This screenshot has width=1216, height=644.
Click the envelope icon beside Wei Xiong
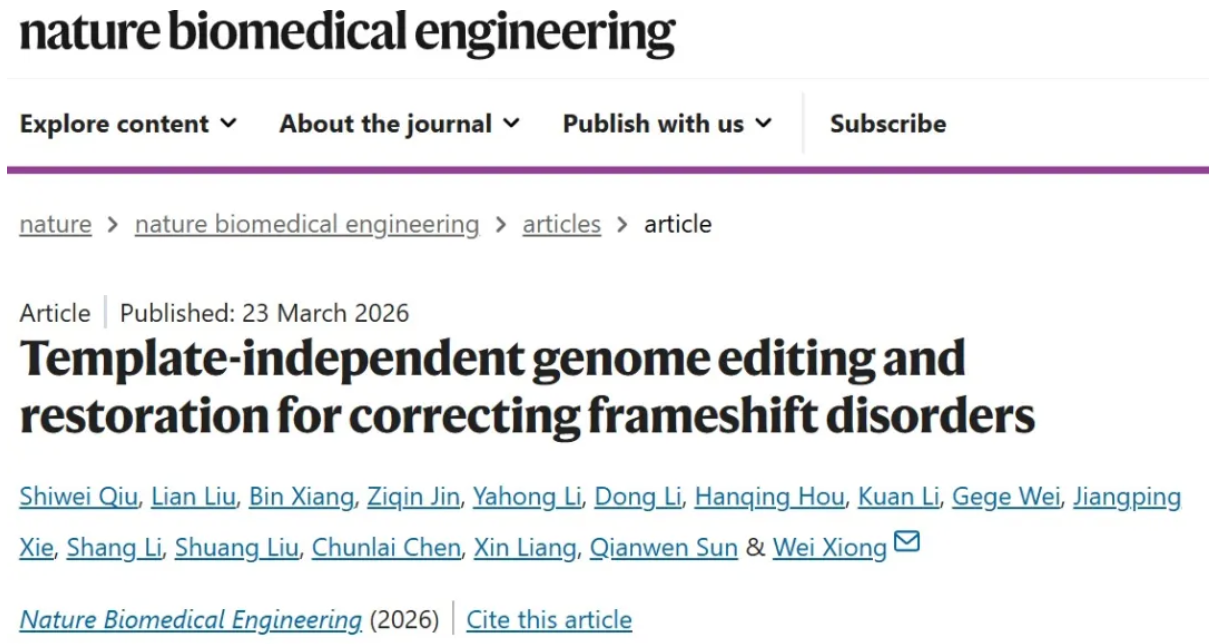[906, 543]
